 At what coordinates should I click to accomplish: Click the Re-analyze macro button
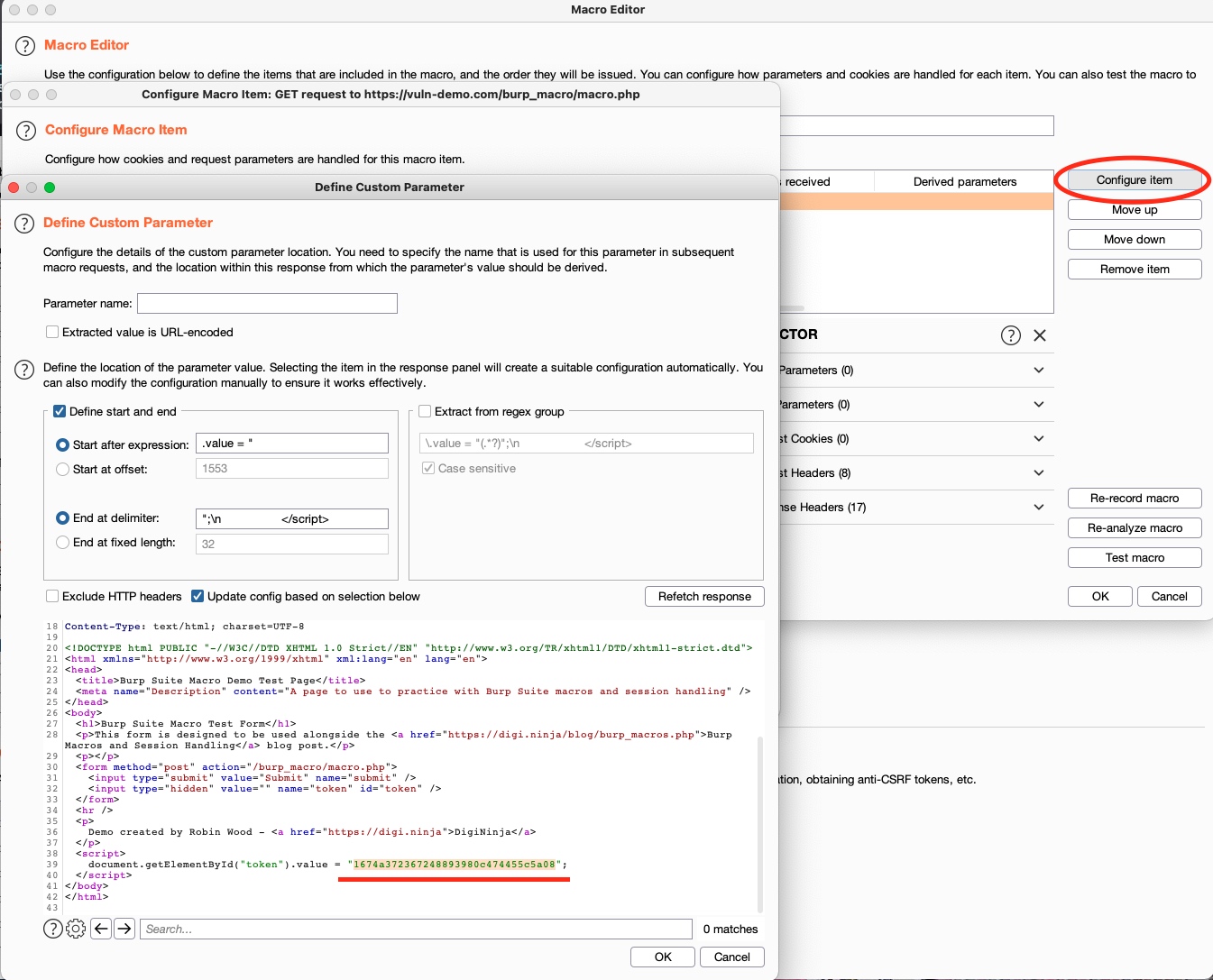[1135, 527]
